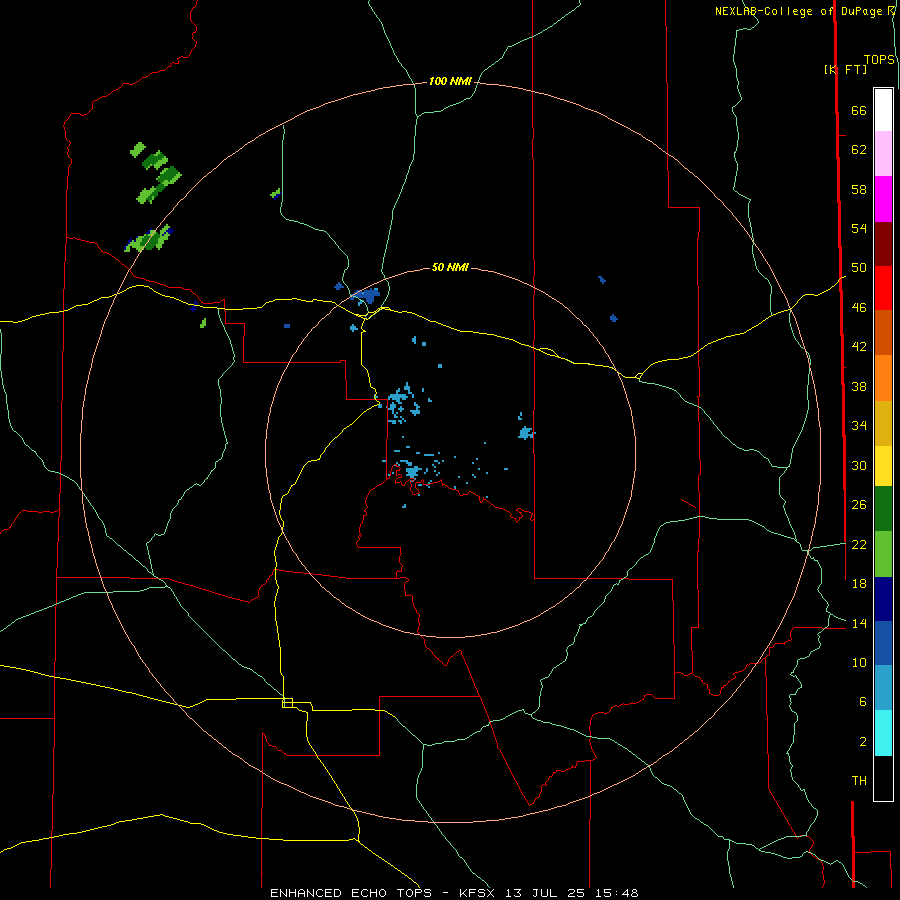Click the cyan swatch near legend bottom
900x900 pixels.
point(883,733)
